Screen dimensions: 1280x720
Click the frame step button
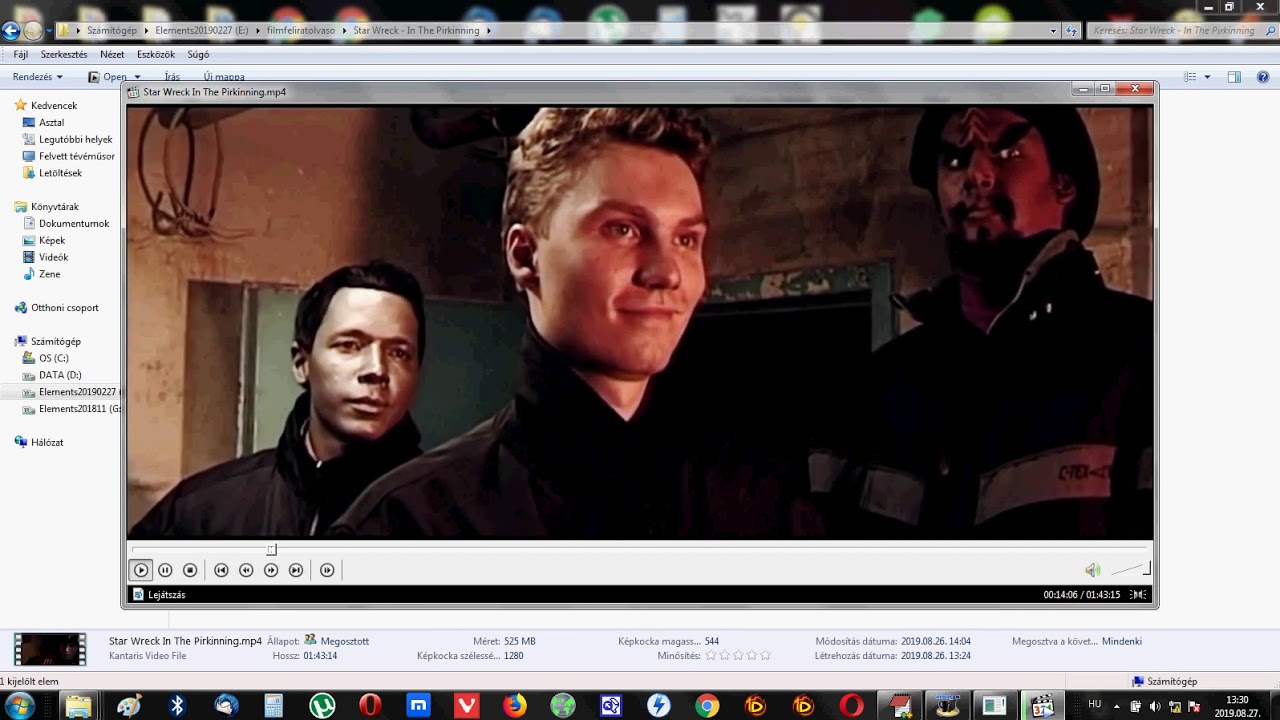327,570
